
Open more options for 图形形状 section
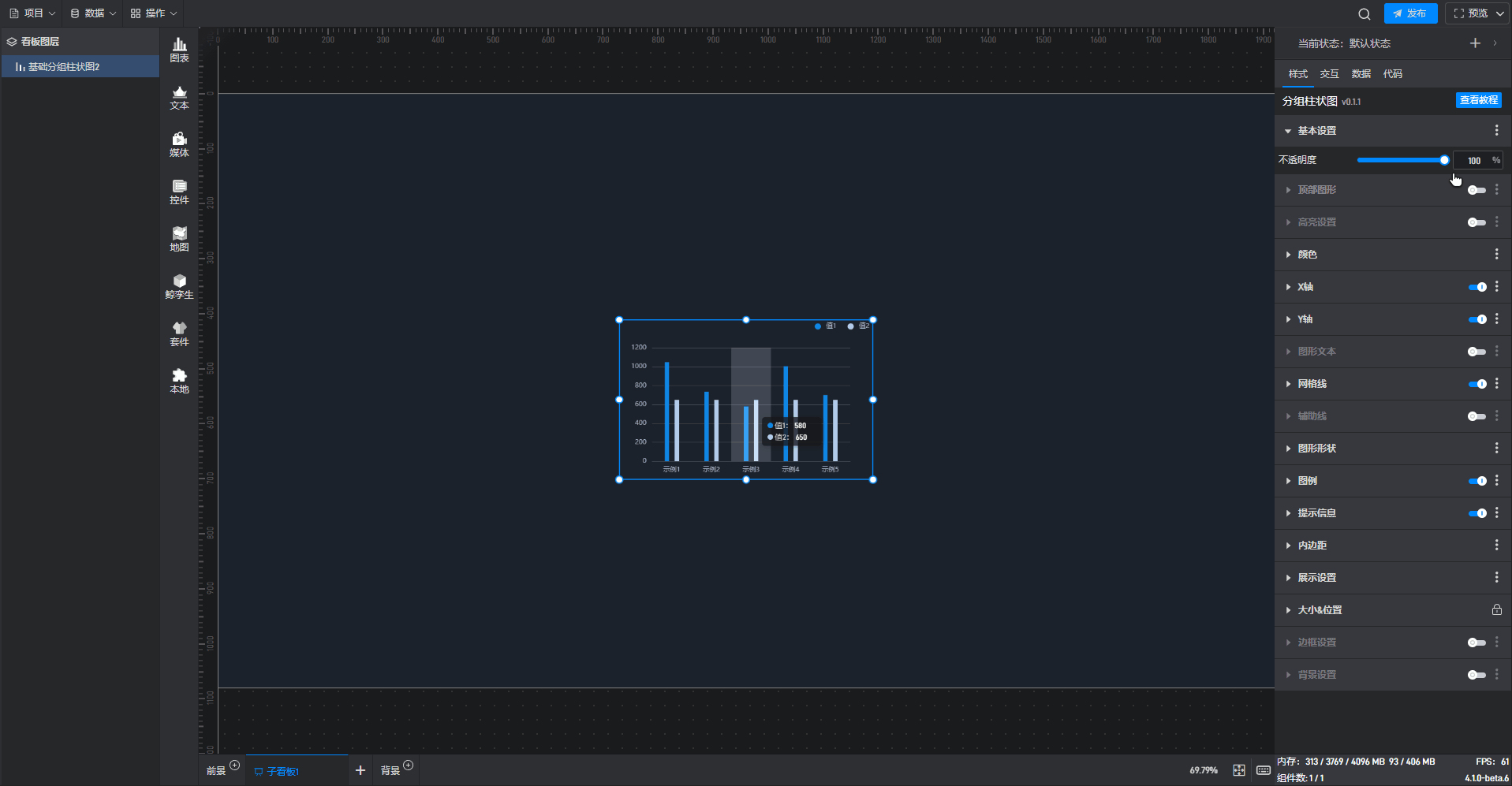pyautogui.click(x=1496, y=449)
